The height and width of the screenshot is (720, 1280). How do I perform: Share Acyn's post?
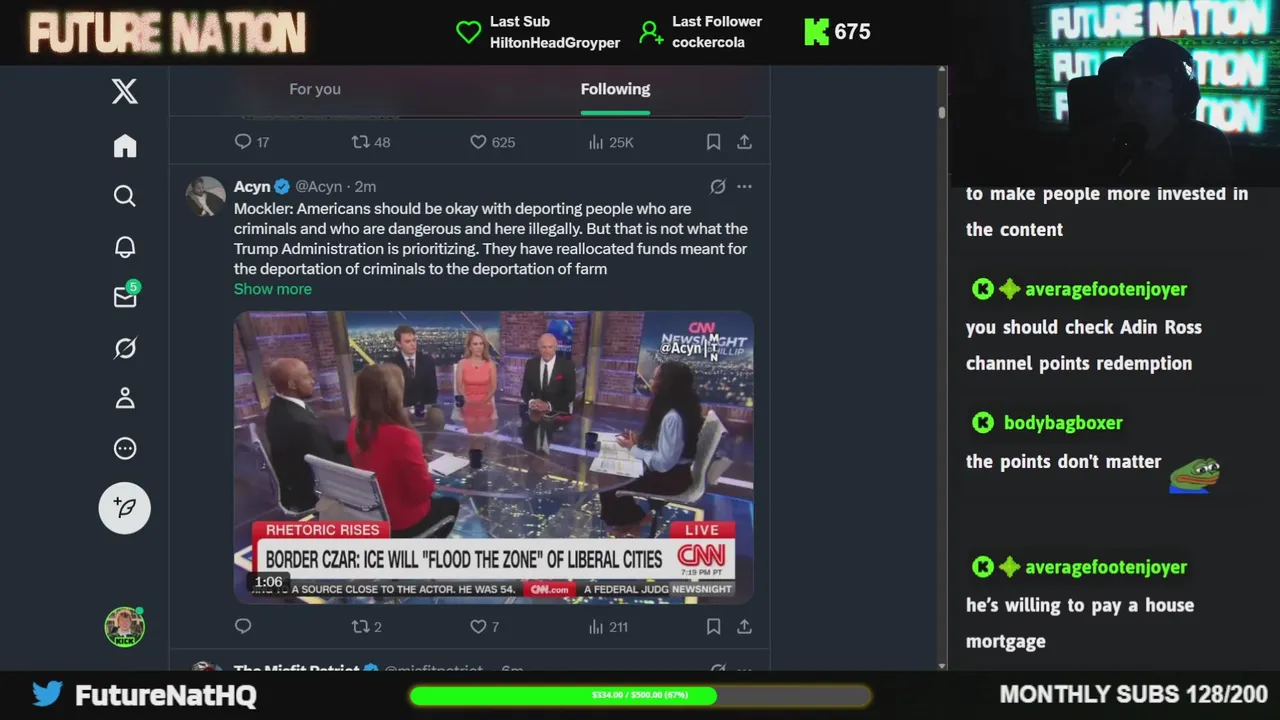pos(744,627)
